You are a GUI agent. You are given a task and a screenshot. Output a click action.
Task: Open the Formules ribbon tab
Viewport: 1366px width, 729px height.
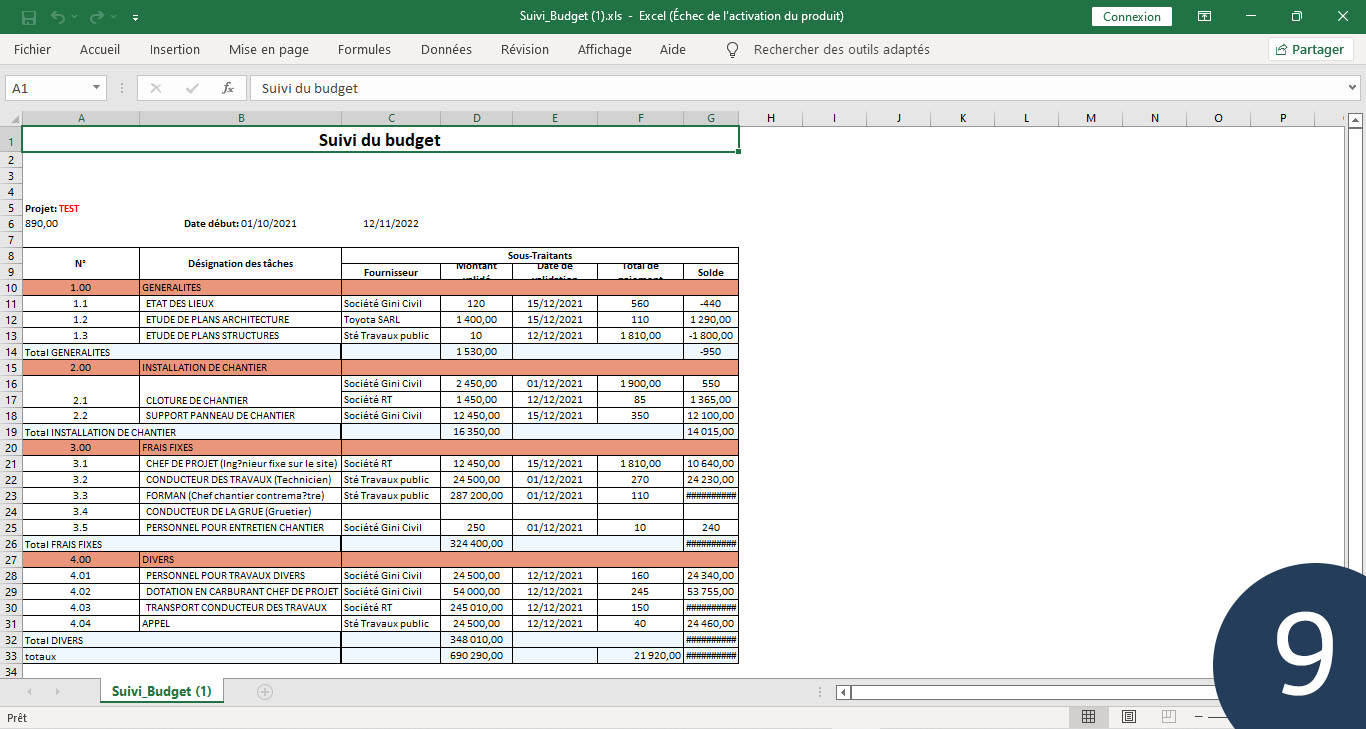coord(364,49)
